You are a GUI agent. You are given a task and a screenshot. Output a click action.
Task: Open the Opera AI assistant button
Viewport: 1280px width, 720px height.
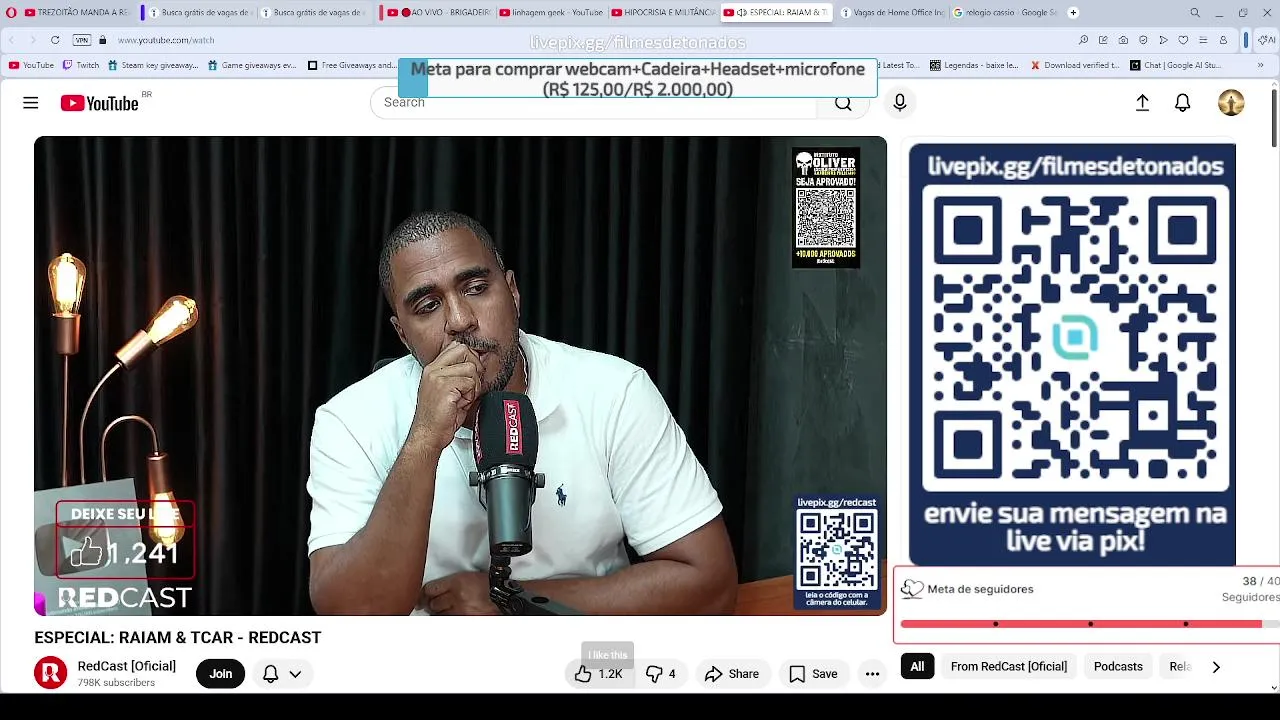click(x=1266, y=40)
